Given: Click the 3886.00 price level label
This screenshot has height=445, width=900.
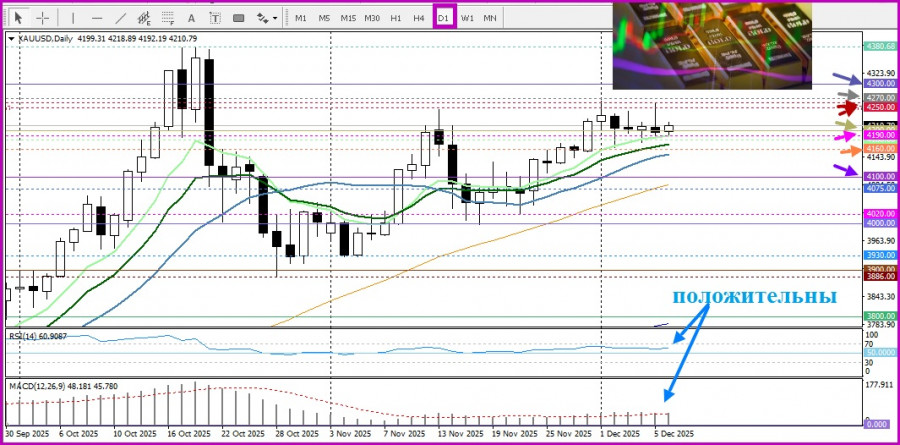Looking at the screenshot, I should [x=880, y=276].
